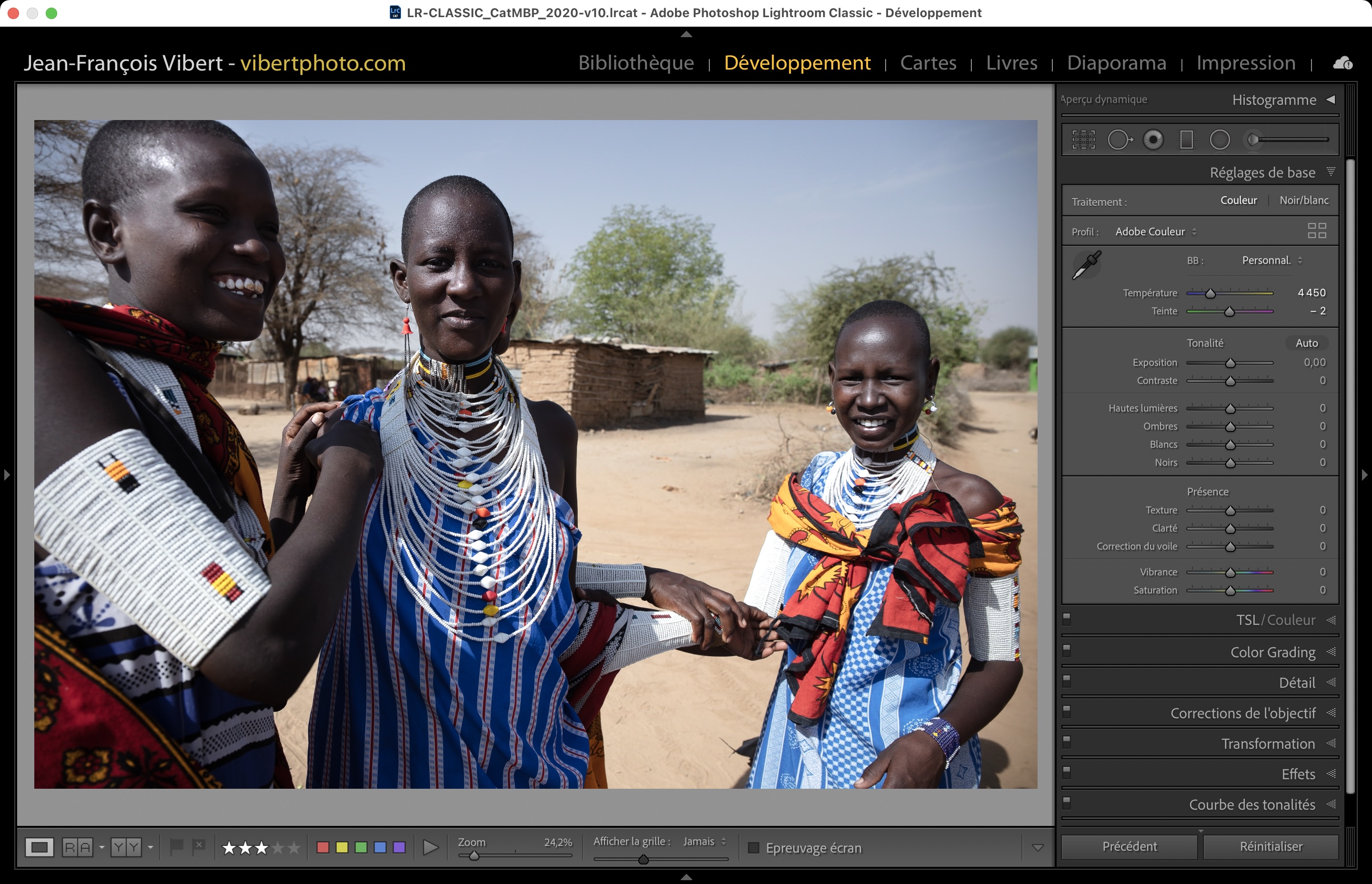Click the red color label swatch
Viewport: 1372px width, 884px height.
coord(323,847)
